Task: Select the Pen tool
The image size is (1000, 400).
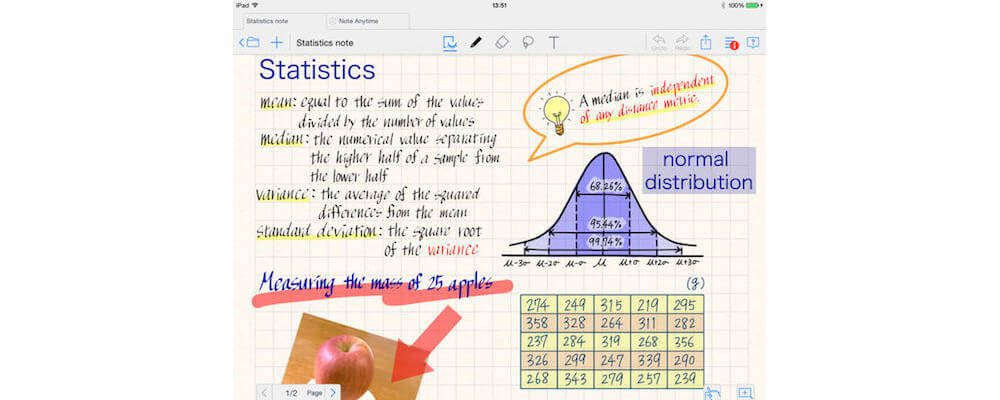Action: click(476, 43)
